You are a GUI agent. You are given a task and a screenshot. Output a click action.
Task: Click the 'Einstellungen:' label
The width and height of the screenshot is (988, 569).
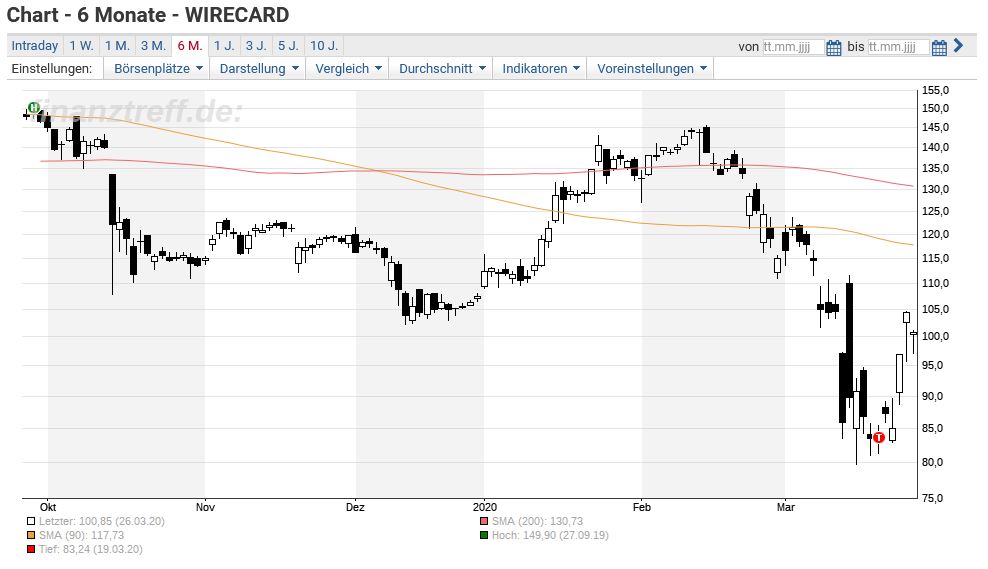point(52,69)
